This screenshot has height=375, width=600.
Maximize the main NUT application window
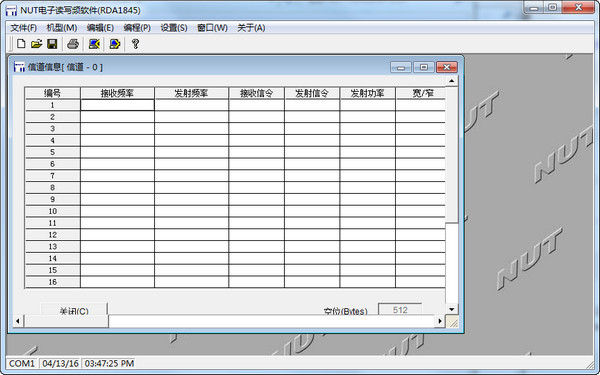(553, 7)
